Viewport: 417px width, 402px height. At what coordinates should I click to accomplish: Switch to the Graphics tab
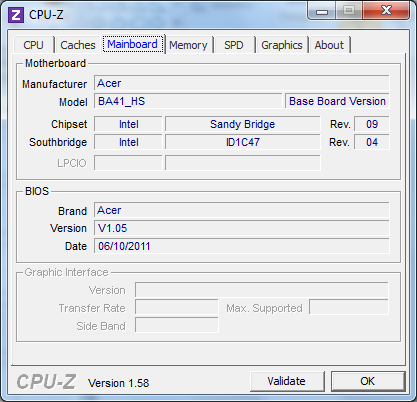pos(282,45)
